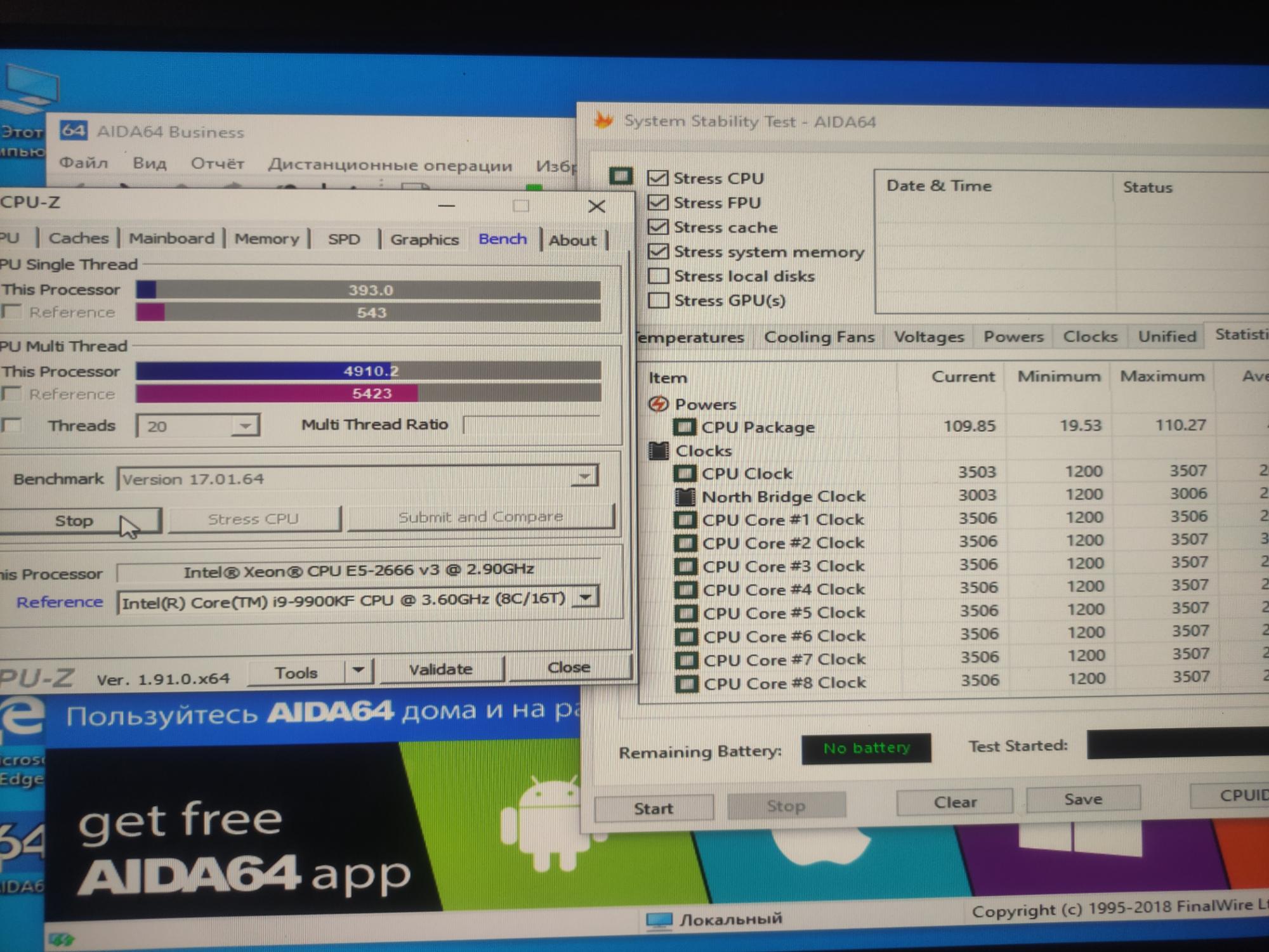This screenshot has height=952, width=1269.
Task: Click the North Bridge Clock chip icon
Action: coord(685,497)
